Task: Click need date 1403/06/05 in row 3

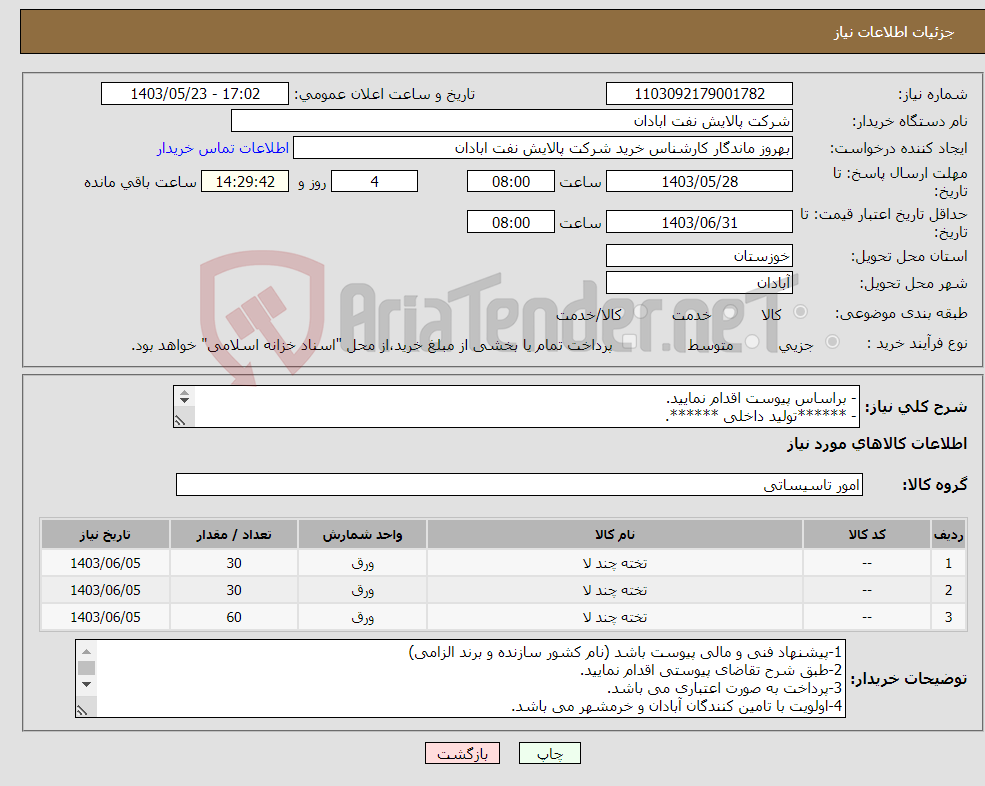Action: pos(105,618)
